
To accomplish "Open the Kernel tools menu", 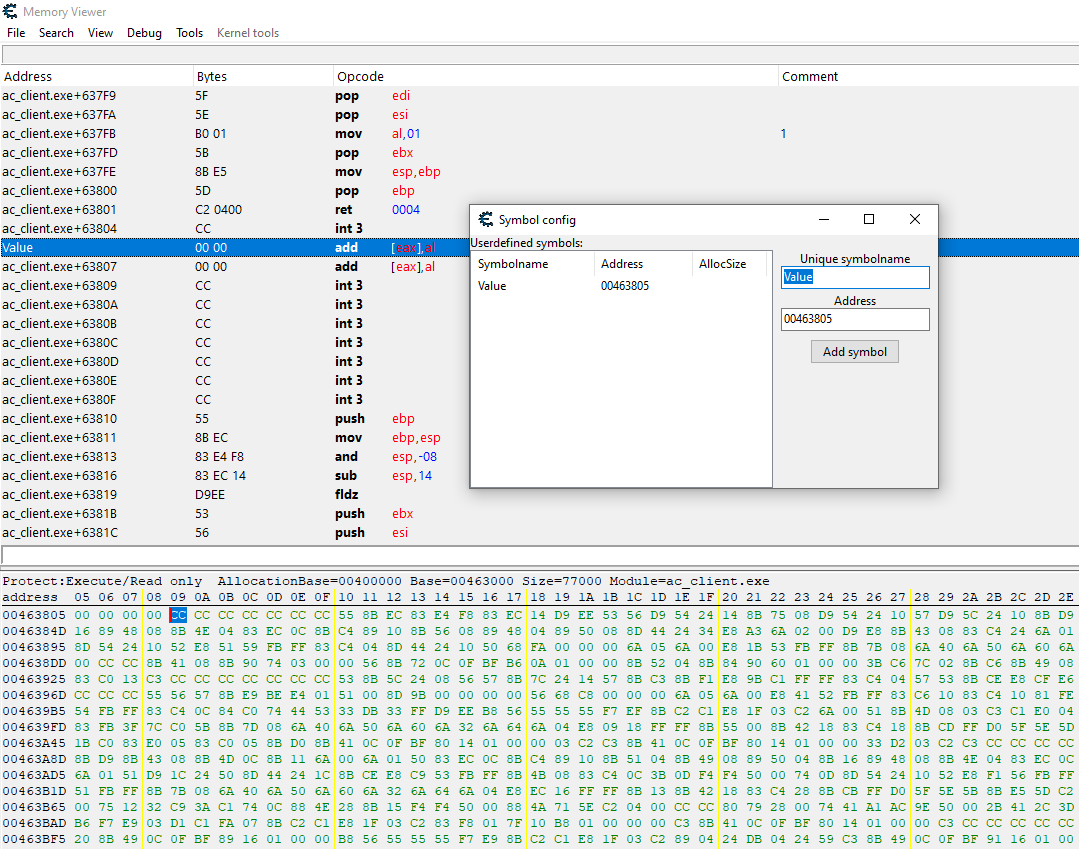I will tap(248, 33).
